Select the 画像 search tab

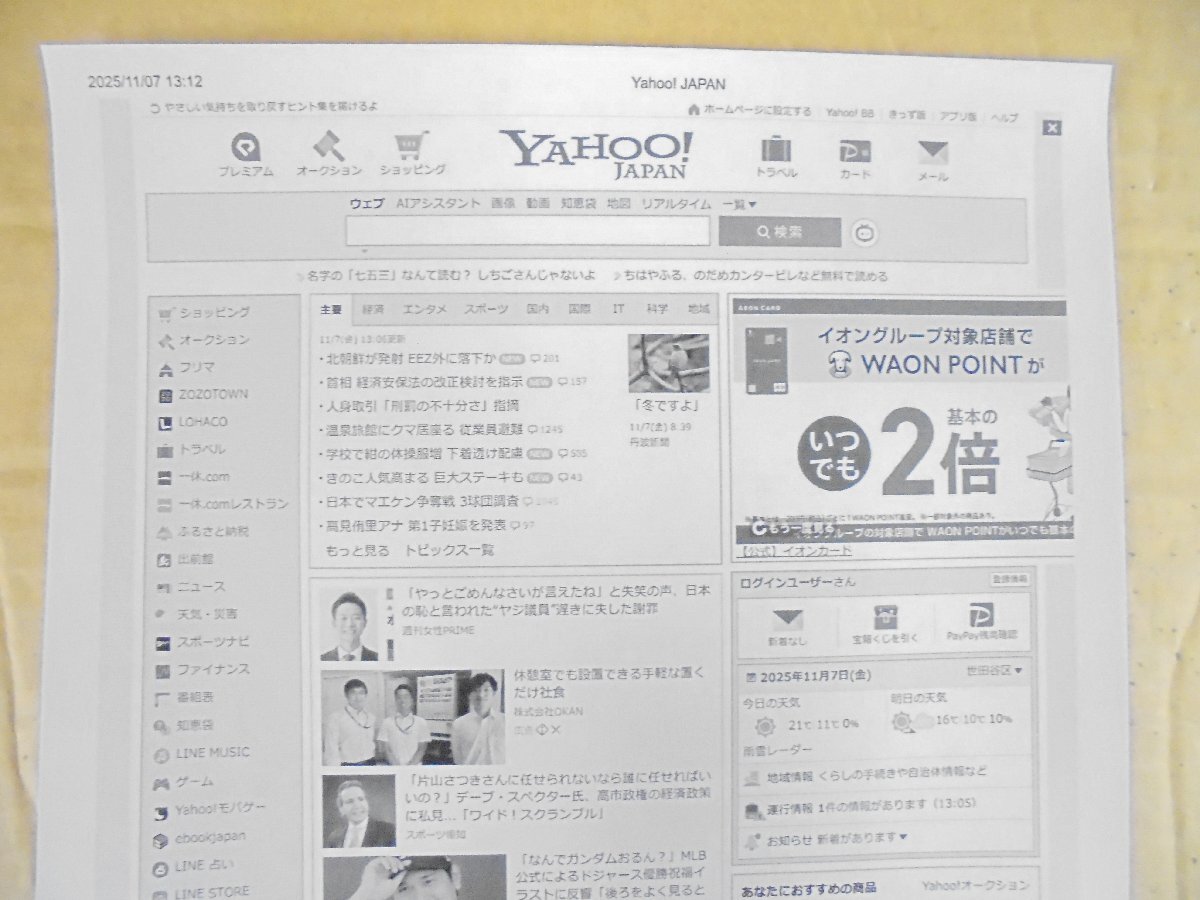click(503, 203)
